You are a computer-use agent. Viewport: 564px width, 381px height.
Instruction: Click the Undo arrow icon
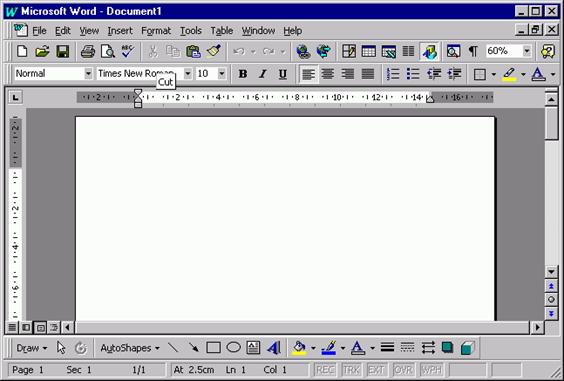click(239, 51)
